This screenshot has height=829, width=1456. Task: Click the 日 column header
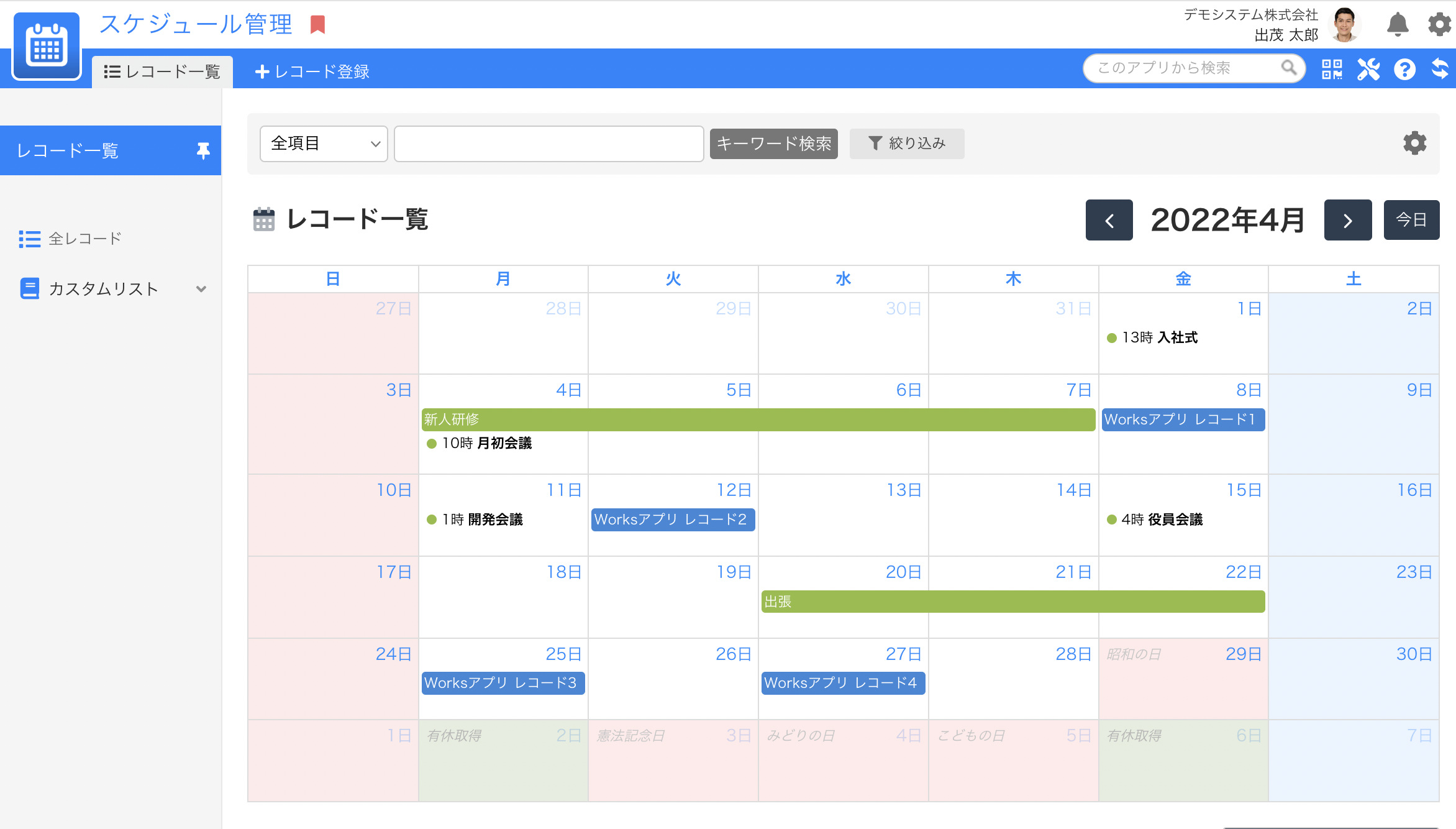point(333,279)
